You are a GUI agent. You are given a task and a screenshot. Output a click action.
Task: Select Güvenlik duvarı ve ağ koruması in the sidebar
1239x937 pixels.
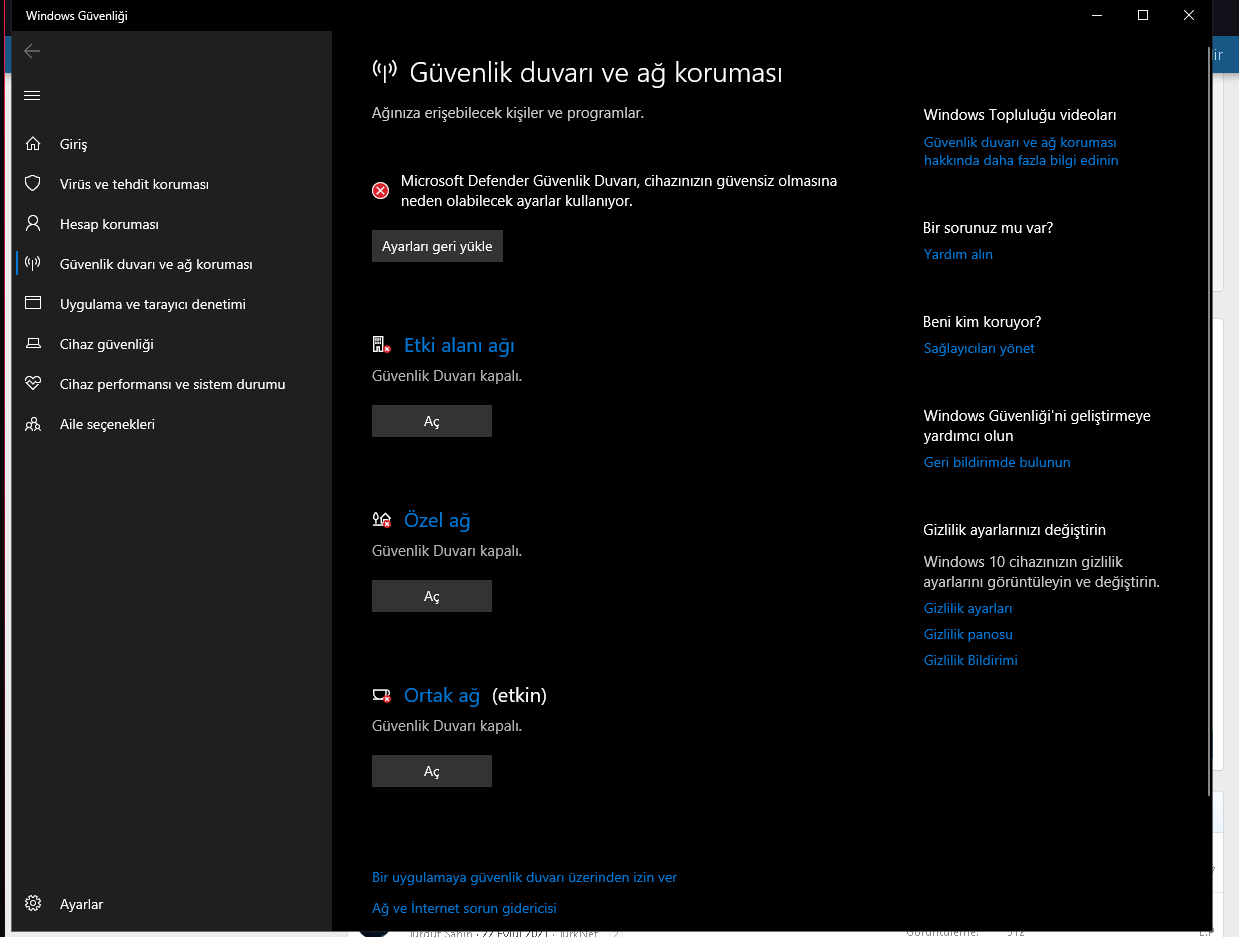(x=173, y=264)
